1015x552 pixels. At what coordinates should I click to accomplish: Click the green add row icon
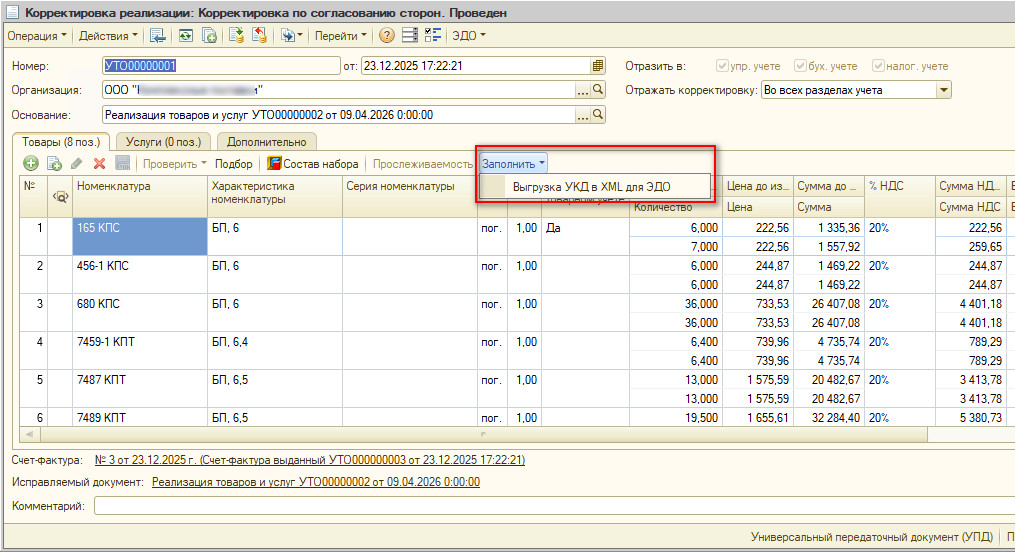tap(30, 164)
